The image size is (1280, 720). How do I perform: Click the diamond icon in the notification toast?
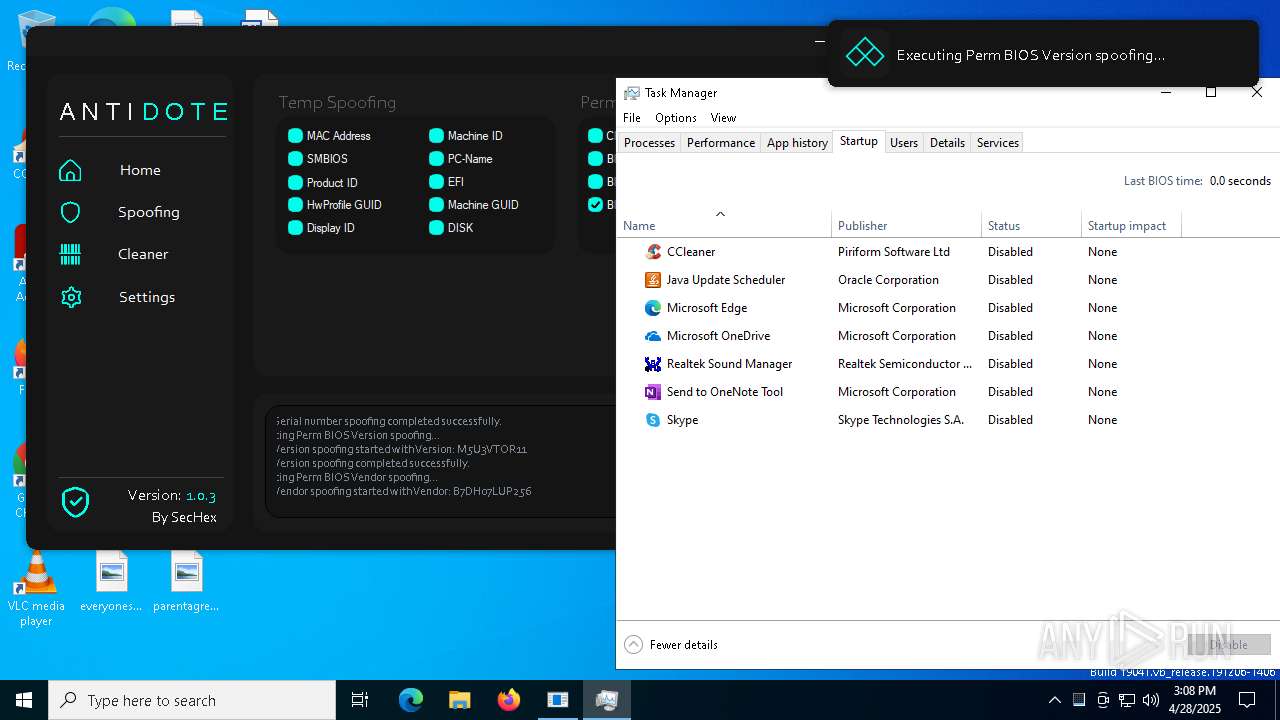point(864,54)
